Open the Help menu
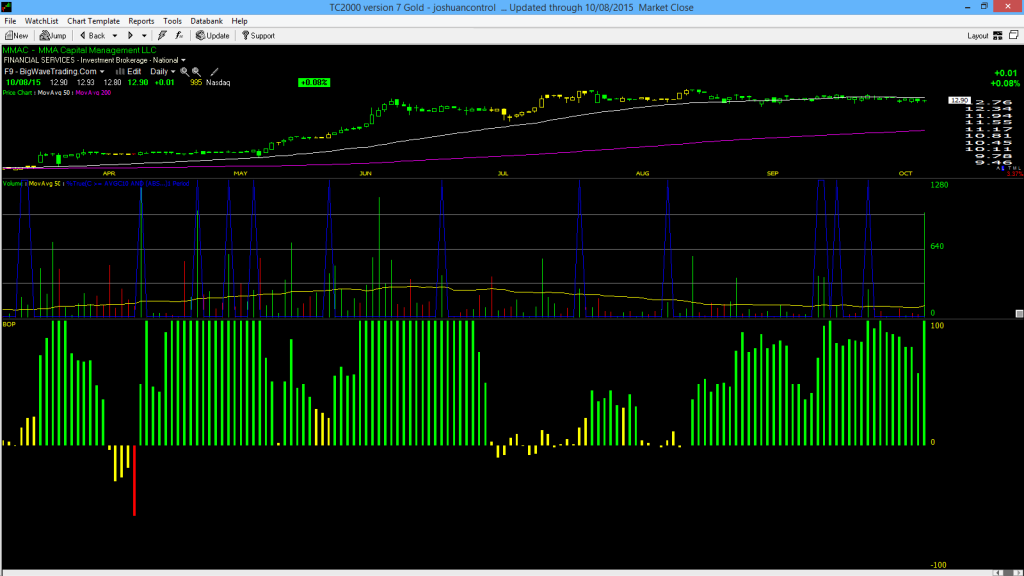1024x576 pixels. click(x=240, y=21)
